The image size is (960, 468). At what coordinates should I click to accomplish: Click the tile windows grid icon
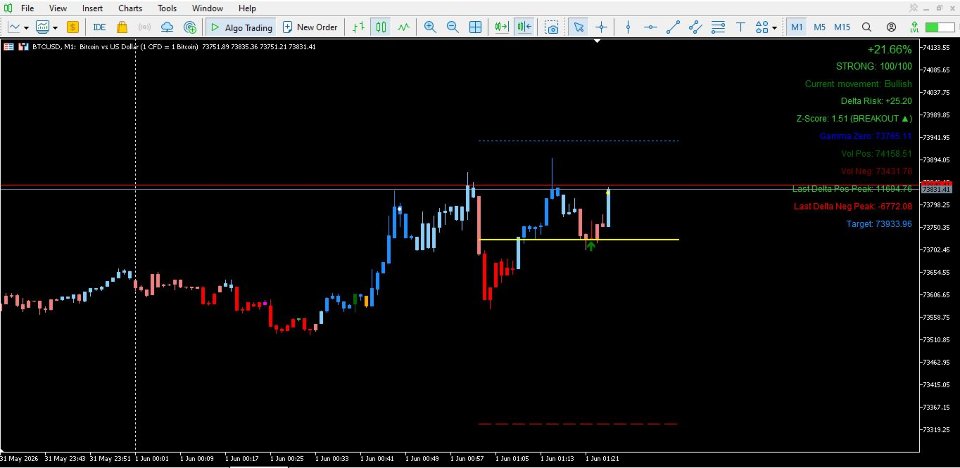475,27
